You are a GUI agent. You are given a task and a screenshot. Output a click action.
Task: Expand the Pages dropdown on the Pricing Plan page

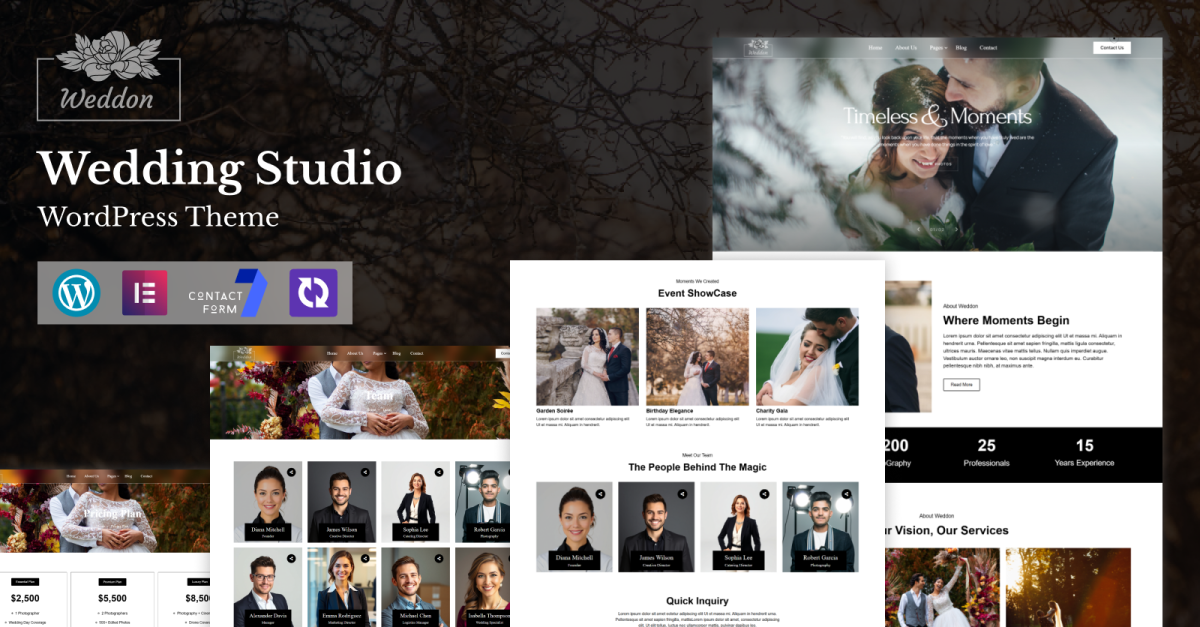[112, 476]
